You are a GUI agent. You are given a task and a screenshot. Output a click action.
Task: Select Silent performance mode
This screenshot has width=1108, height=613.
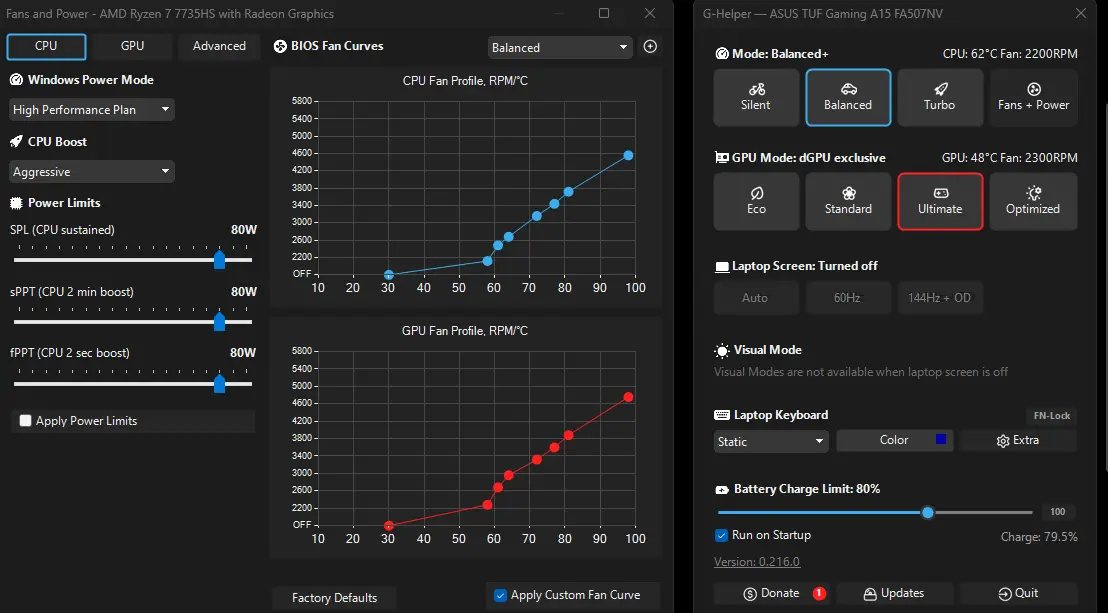coord(756,98)
